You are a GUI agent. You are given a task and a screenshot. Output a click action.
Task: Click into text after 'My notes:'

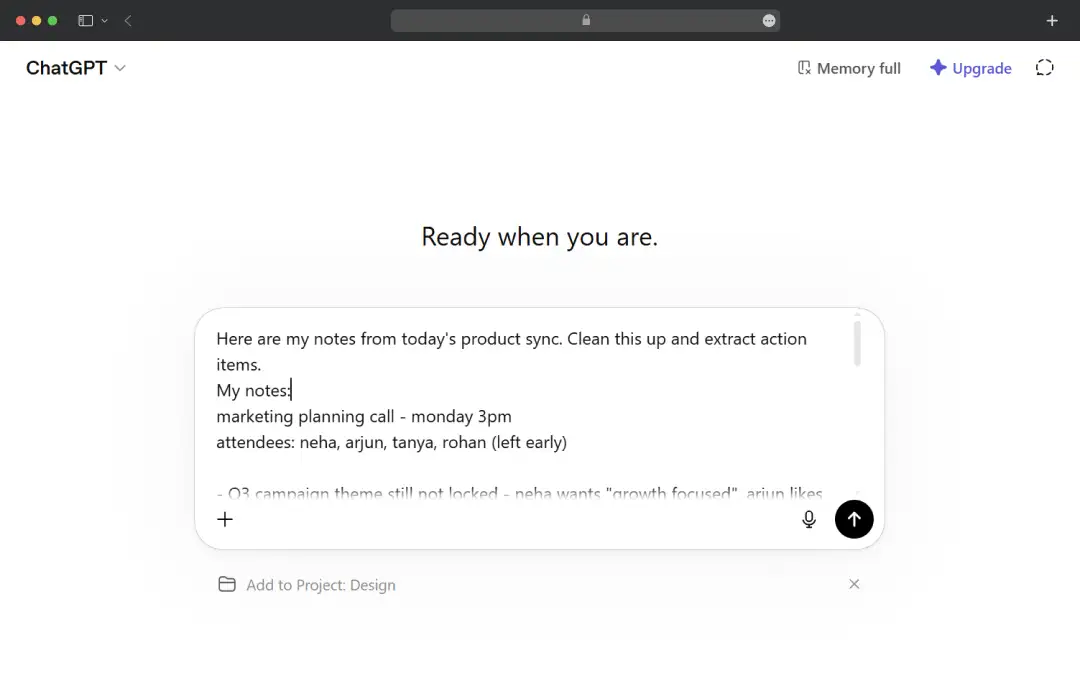pyautogui.click(x=291, y=390)
